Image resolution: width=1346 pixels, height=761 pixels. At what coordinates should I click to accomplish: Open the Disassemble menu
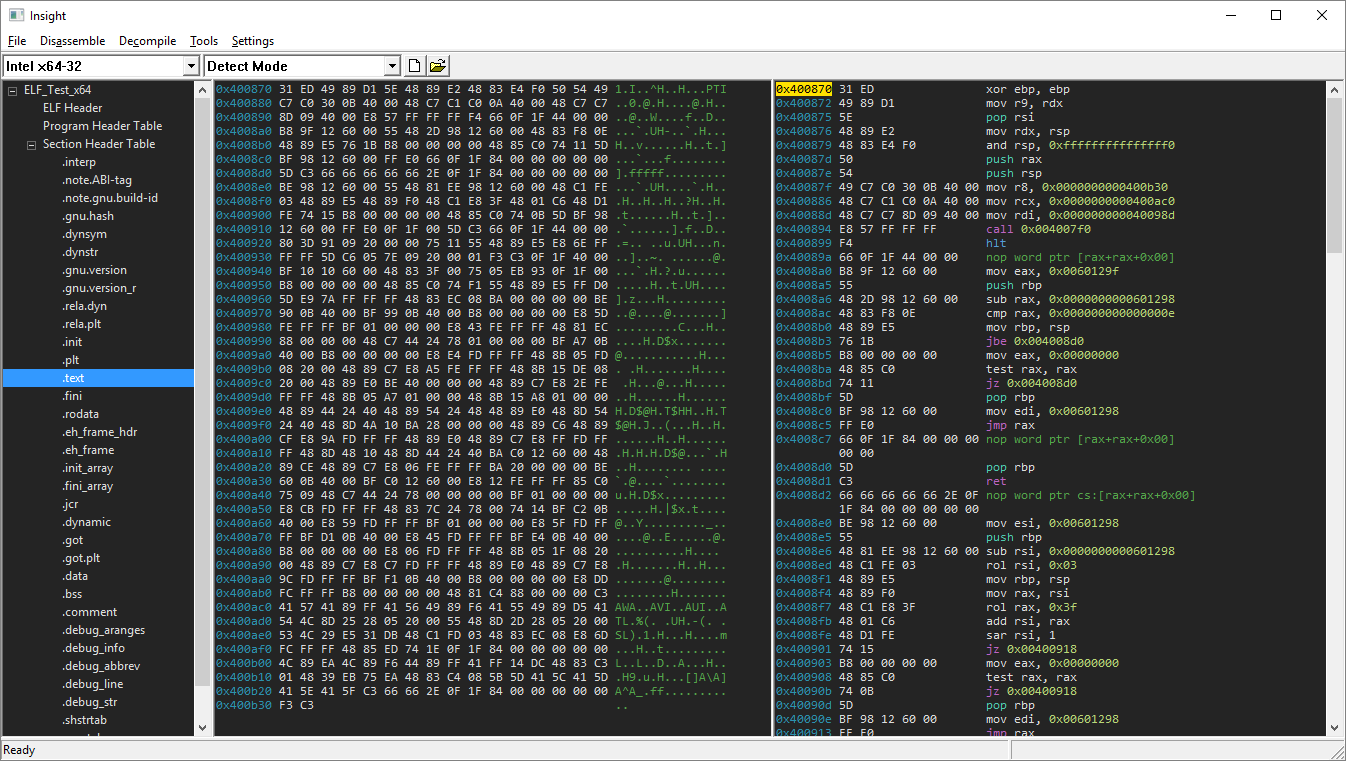point(73,41)
